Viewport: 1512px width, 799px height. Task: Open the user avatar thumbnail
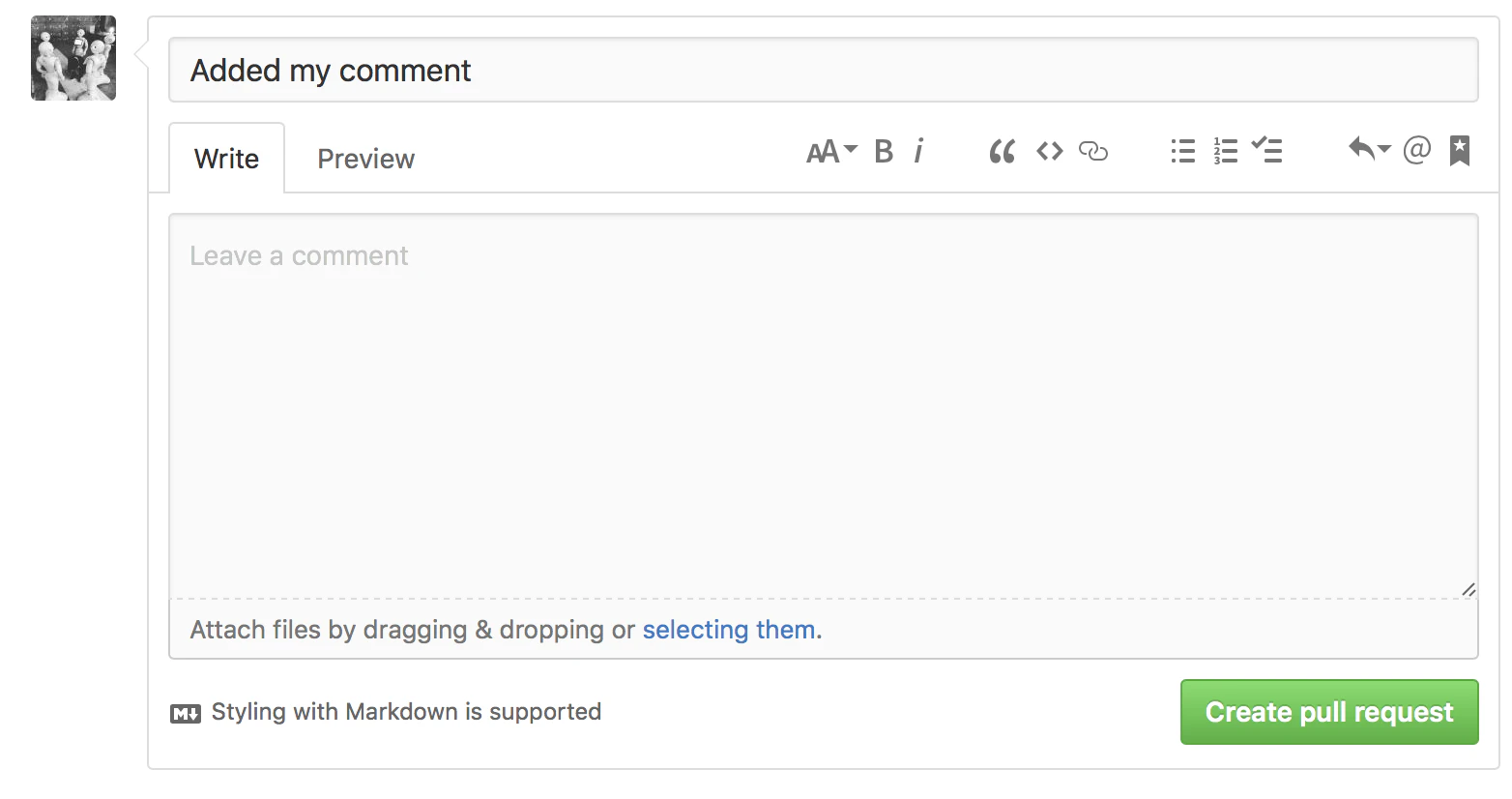coord(73,58)
